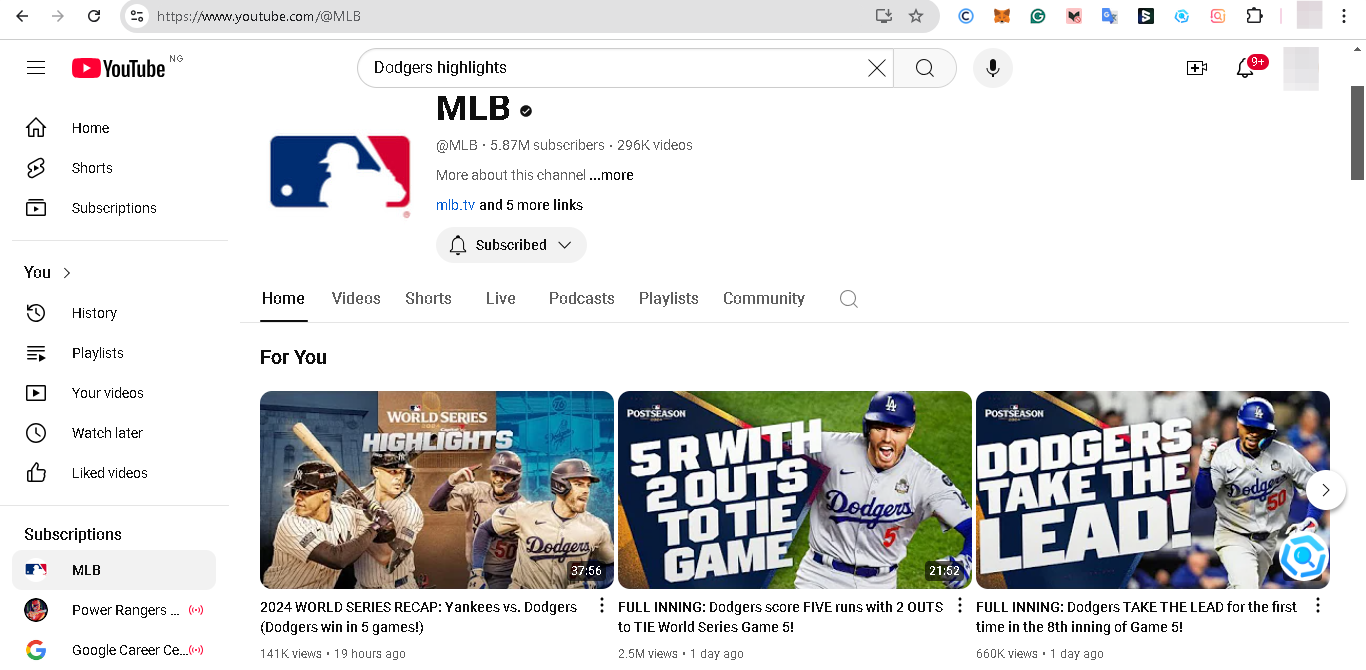Search within the MLB channel
This screenshot has height=670, width=1366.
coord(849,299)
